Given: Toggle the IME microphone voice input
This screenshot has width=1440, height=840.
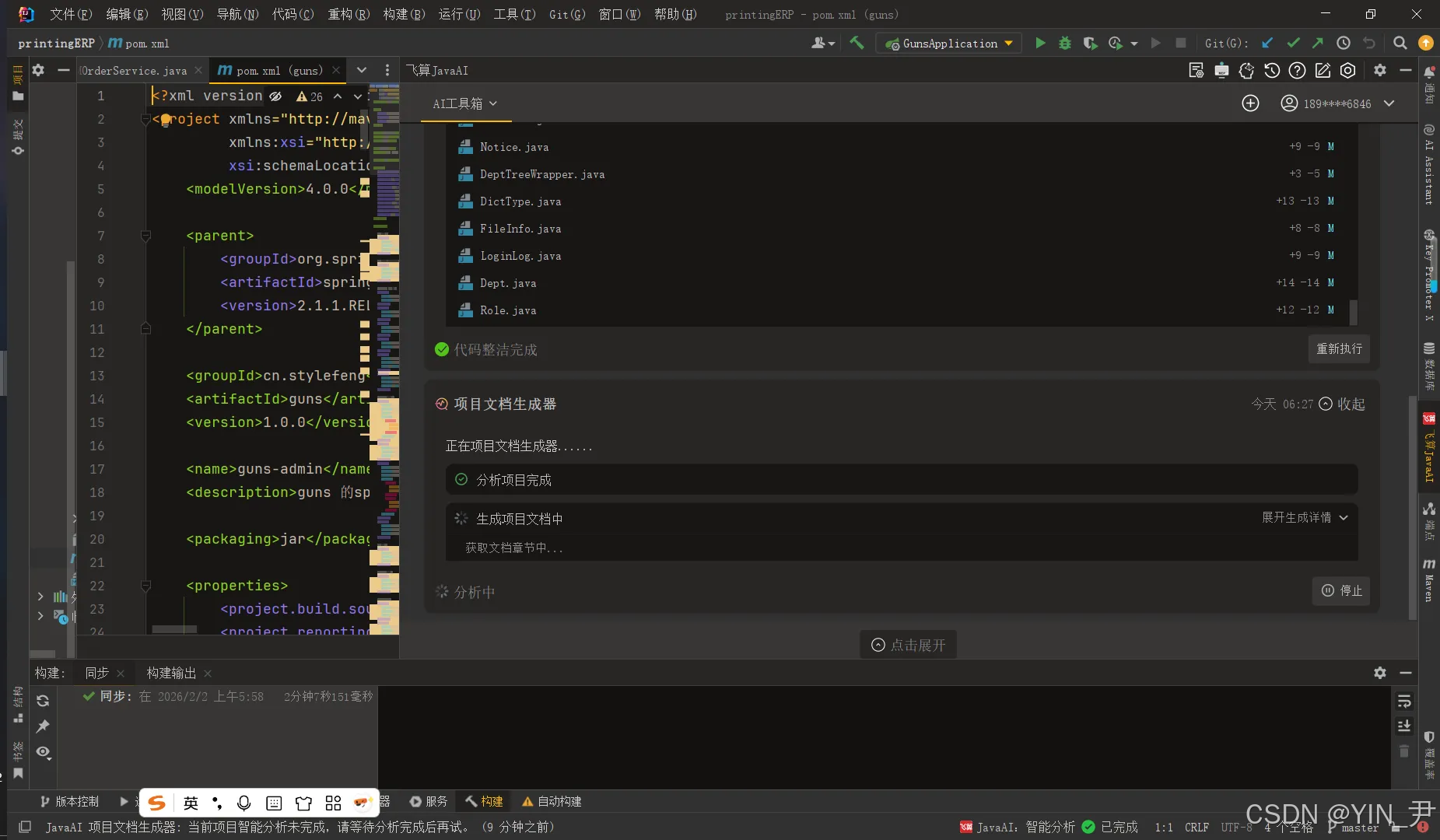Looking at the screenshot, I should click(244, 803).
